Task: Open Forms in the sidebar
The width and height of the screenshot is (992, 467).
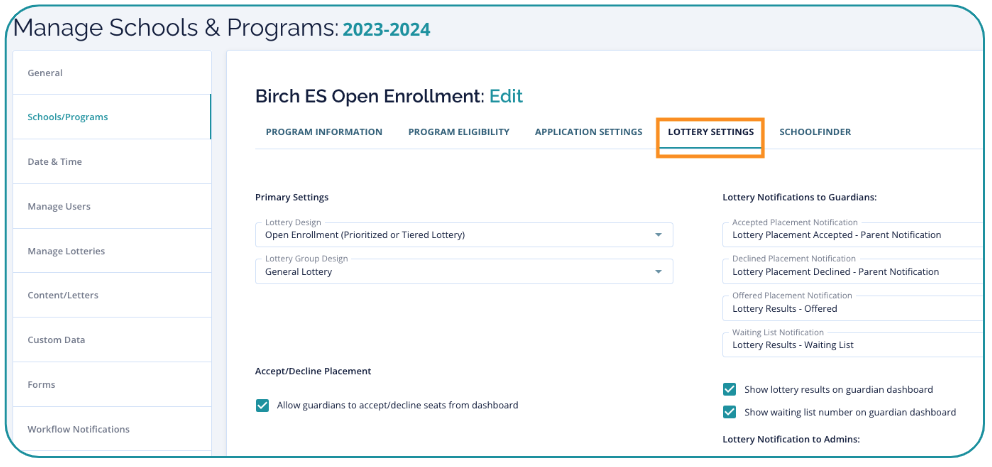Action: click(42, 385)
